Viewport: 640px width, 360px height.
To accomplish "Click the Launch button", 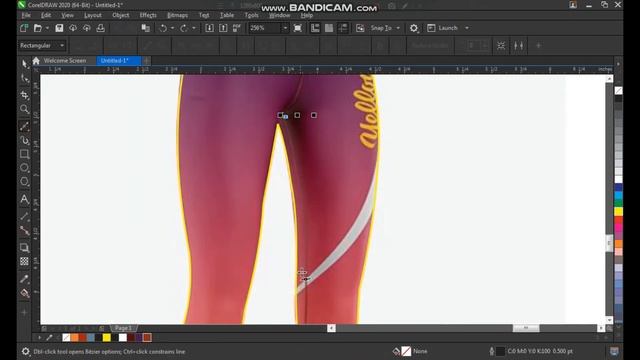I will pos(442,28).
